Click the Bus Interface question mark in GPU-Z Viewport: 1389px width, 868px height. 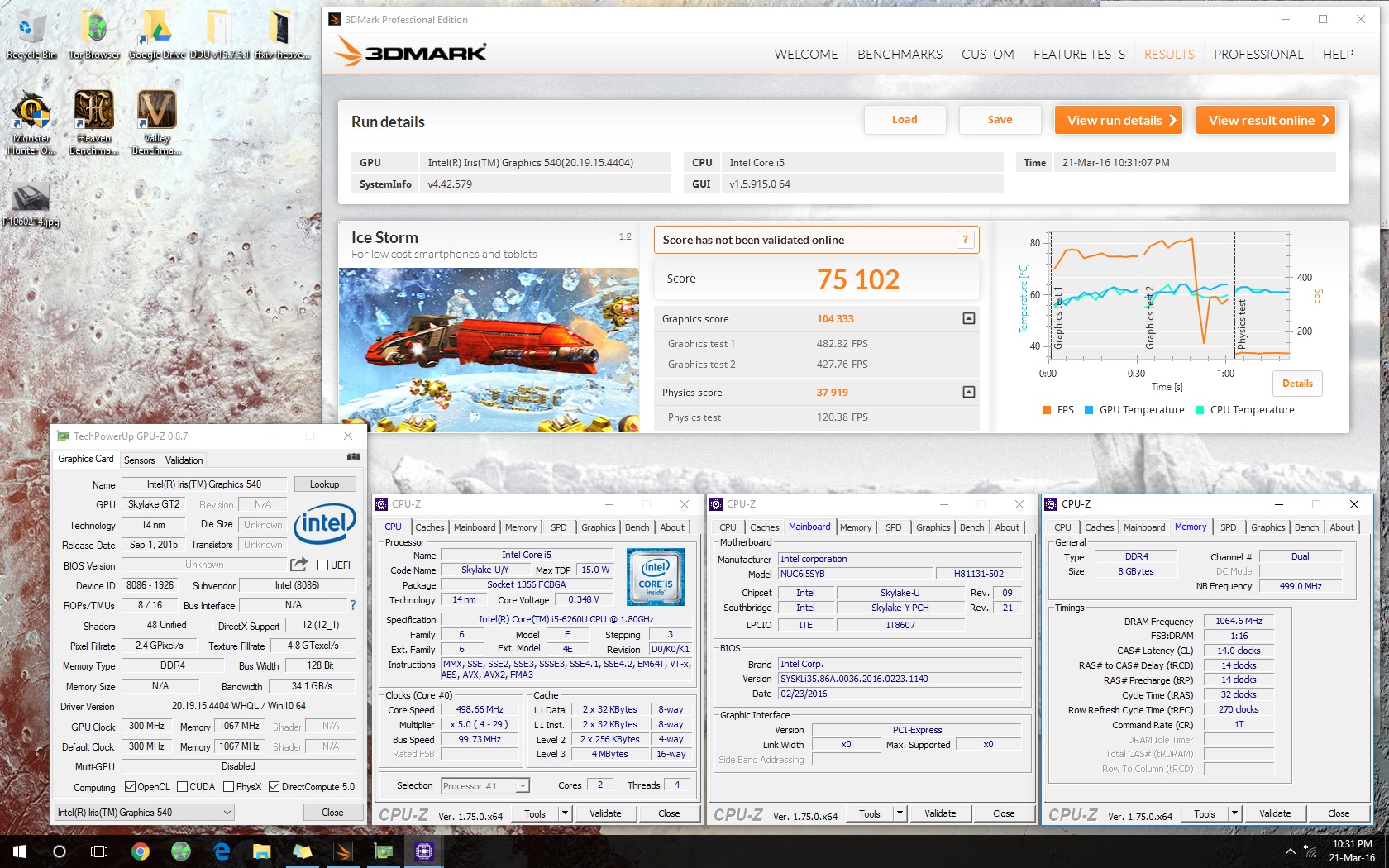click(353, 605)
